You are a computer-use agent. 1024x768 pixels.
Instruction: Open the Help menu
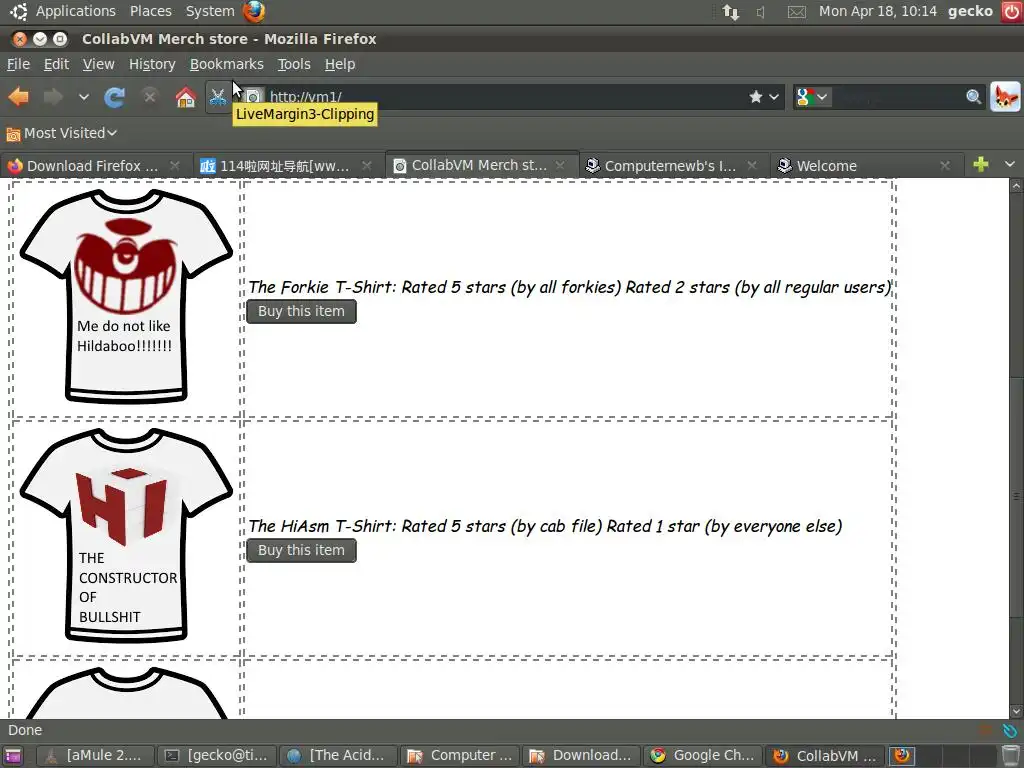point(340,64)
